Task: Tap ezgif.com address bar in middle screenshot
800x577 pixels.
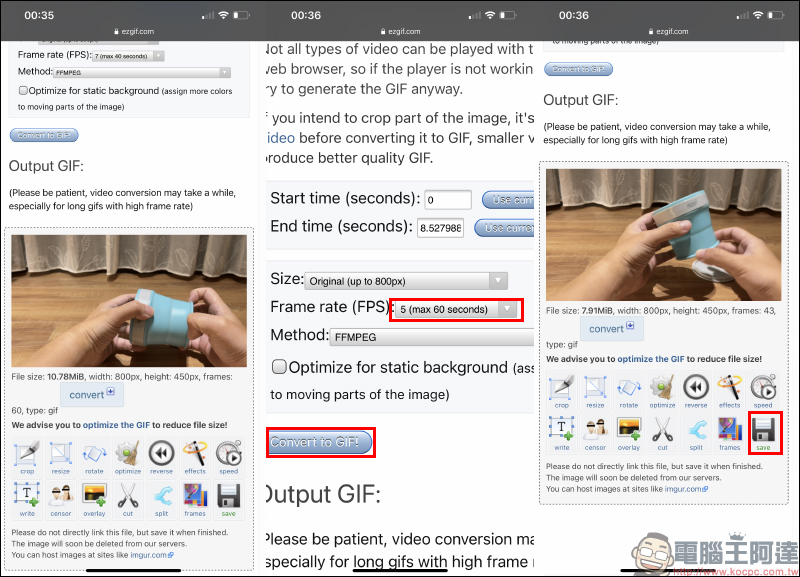Action: [x=401, y=31]
